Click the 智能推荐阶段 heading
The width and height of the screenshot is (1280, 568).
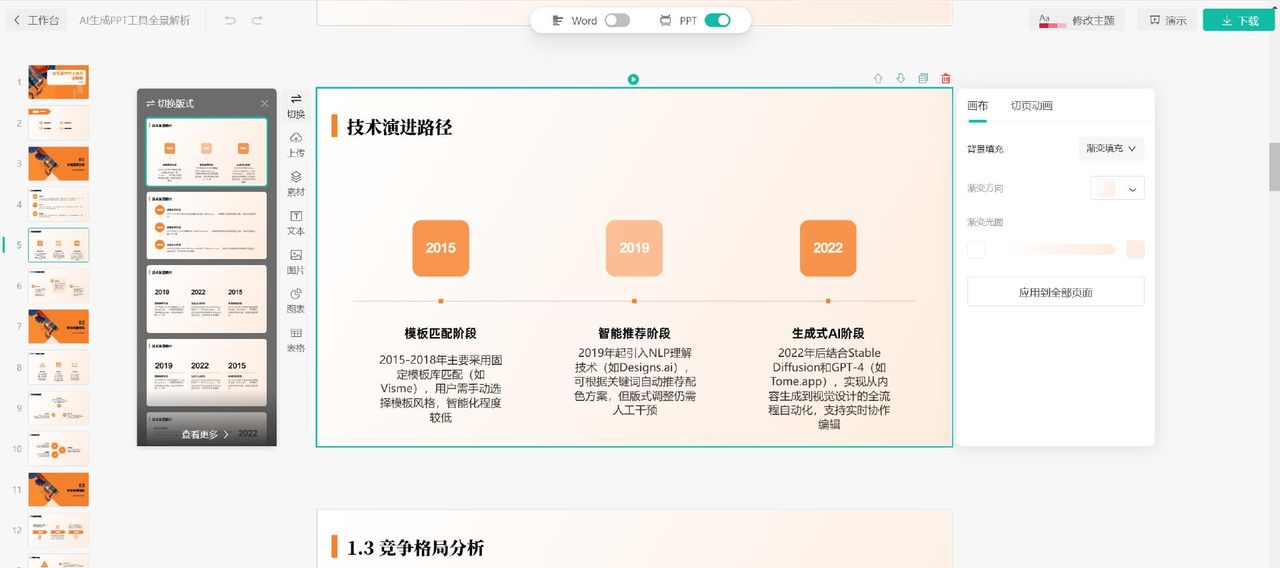pos(634,333)
